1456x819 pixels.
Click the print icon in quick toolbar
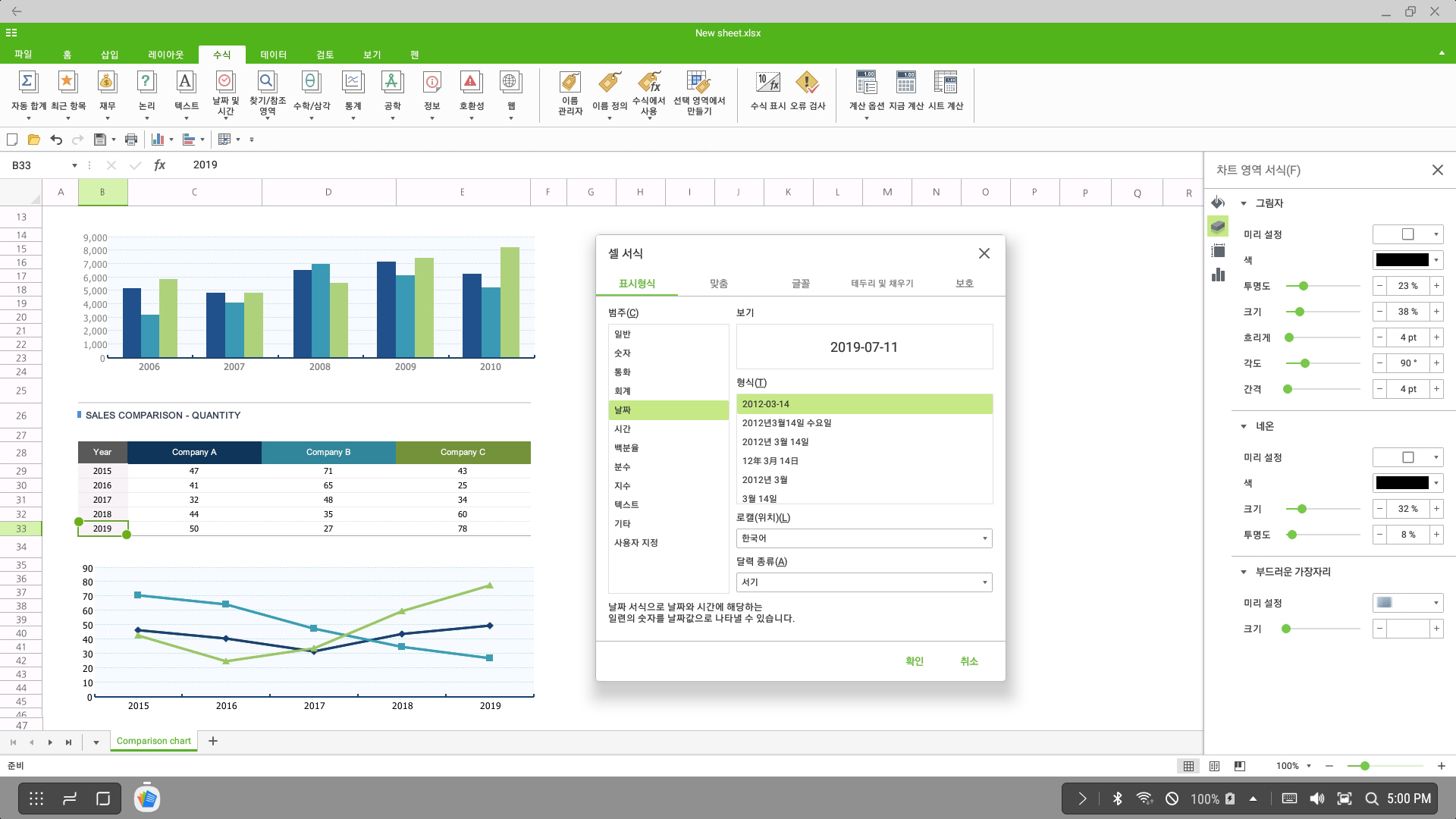pyautogui.click(x=131, y=140)
